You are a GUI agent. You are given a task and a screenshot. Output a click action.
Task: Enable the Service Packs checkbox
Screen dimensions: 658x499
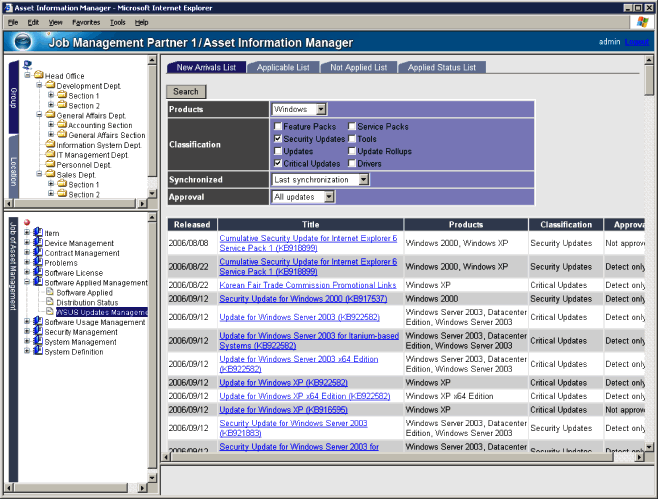(x=351, y=127)
